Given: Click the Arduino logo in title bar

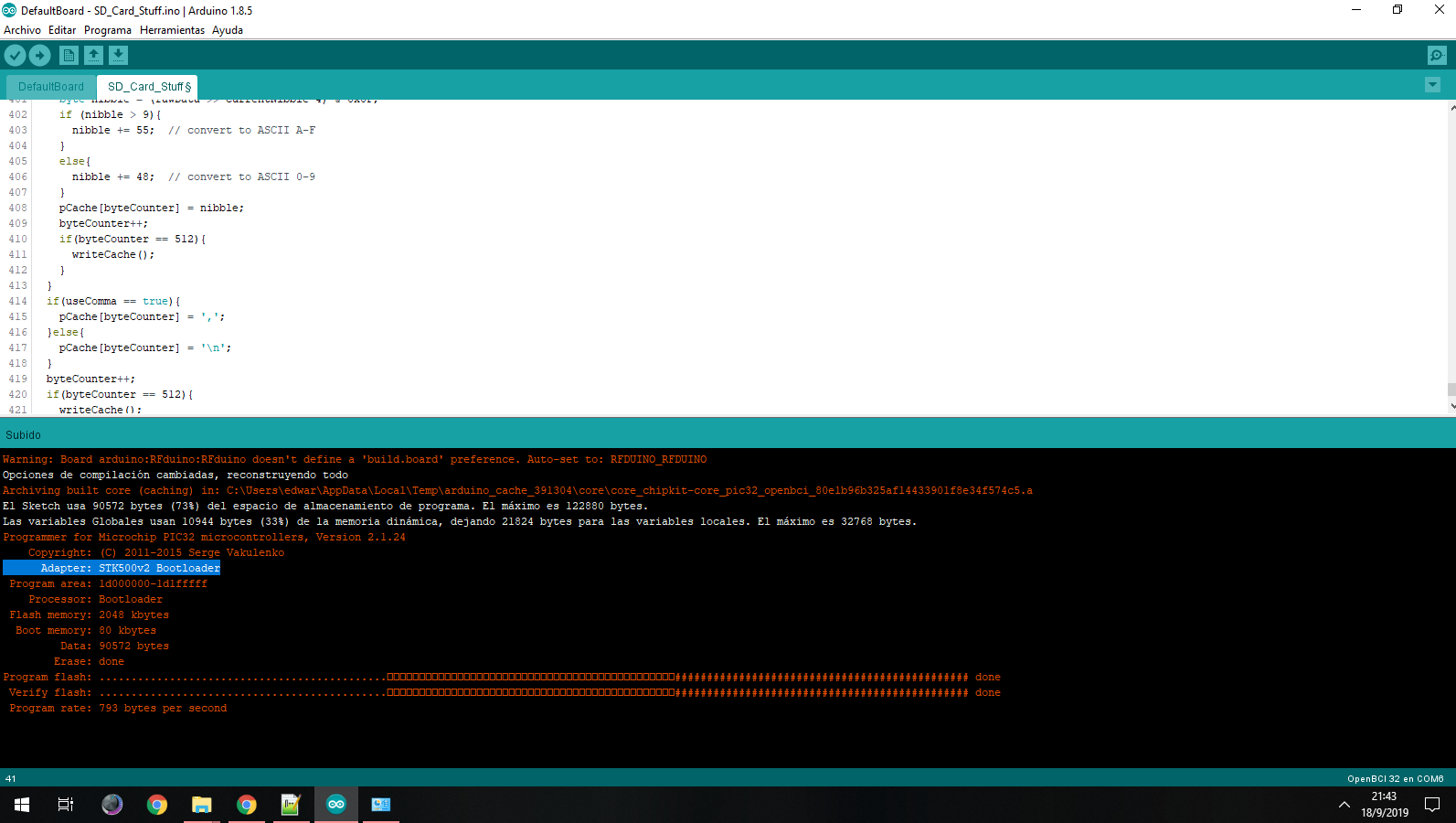Looking at the screenshot, I should pyautogui.click(x=9, y=10).
